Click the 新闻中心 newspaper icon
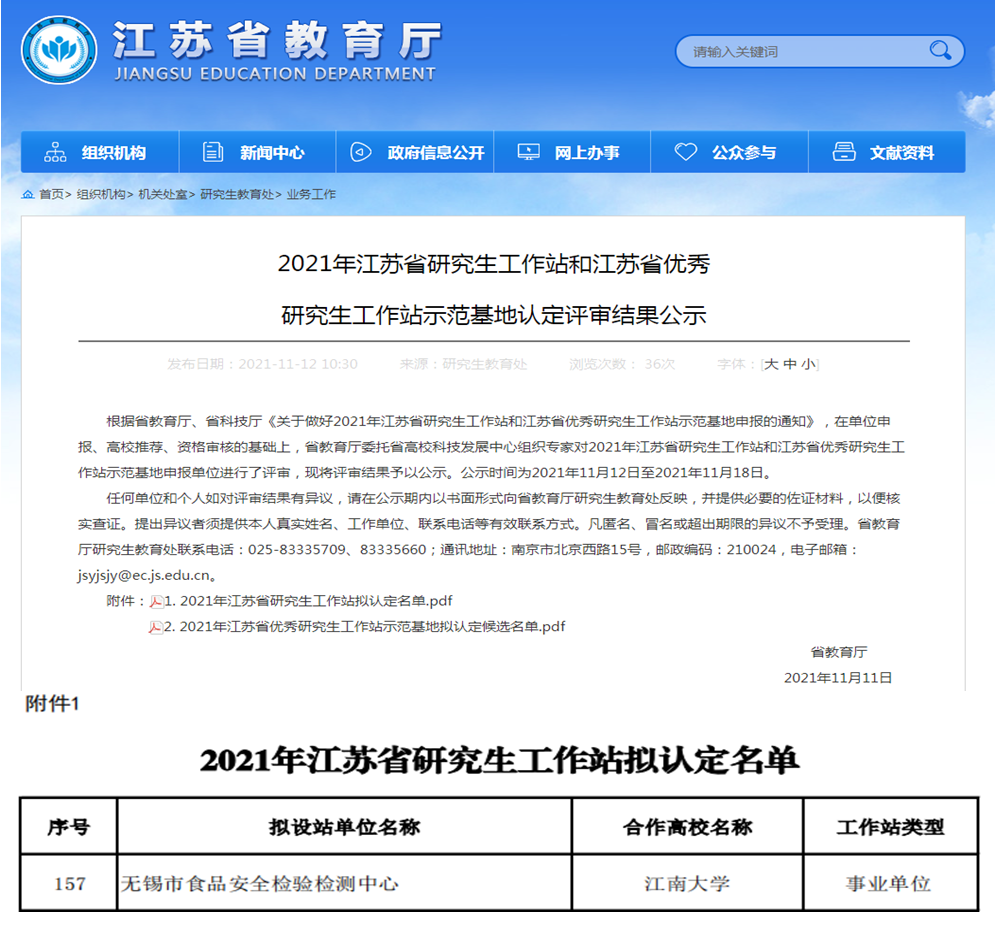This screenshot has height=931, width=996. point(213,152)
